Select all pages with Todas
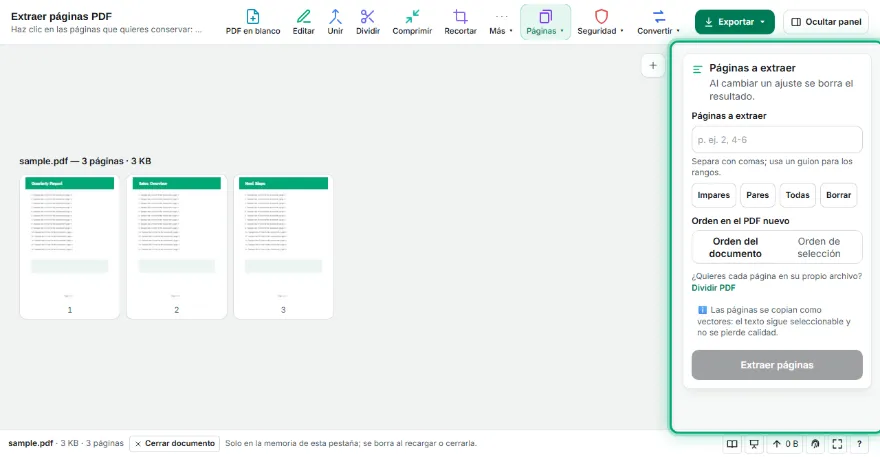Screen dimensions: 880x457 (x=798, y=195)
